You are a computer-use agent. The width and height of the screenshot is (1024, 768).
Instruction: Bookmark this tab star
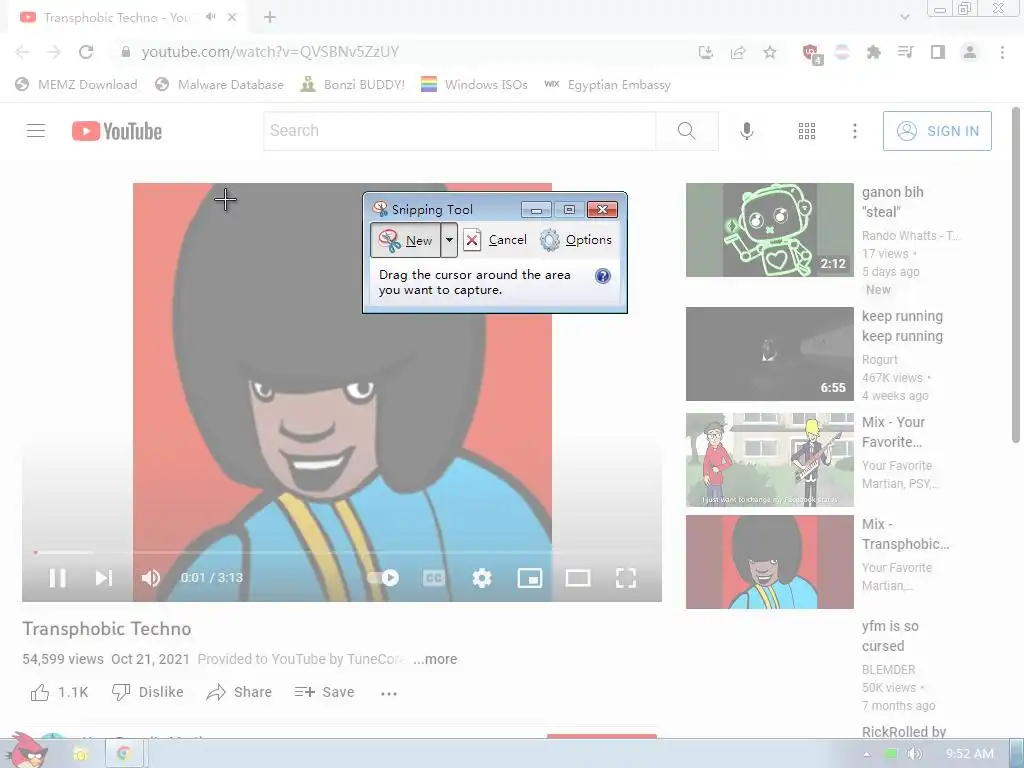(770, 52)
